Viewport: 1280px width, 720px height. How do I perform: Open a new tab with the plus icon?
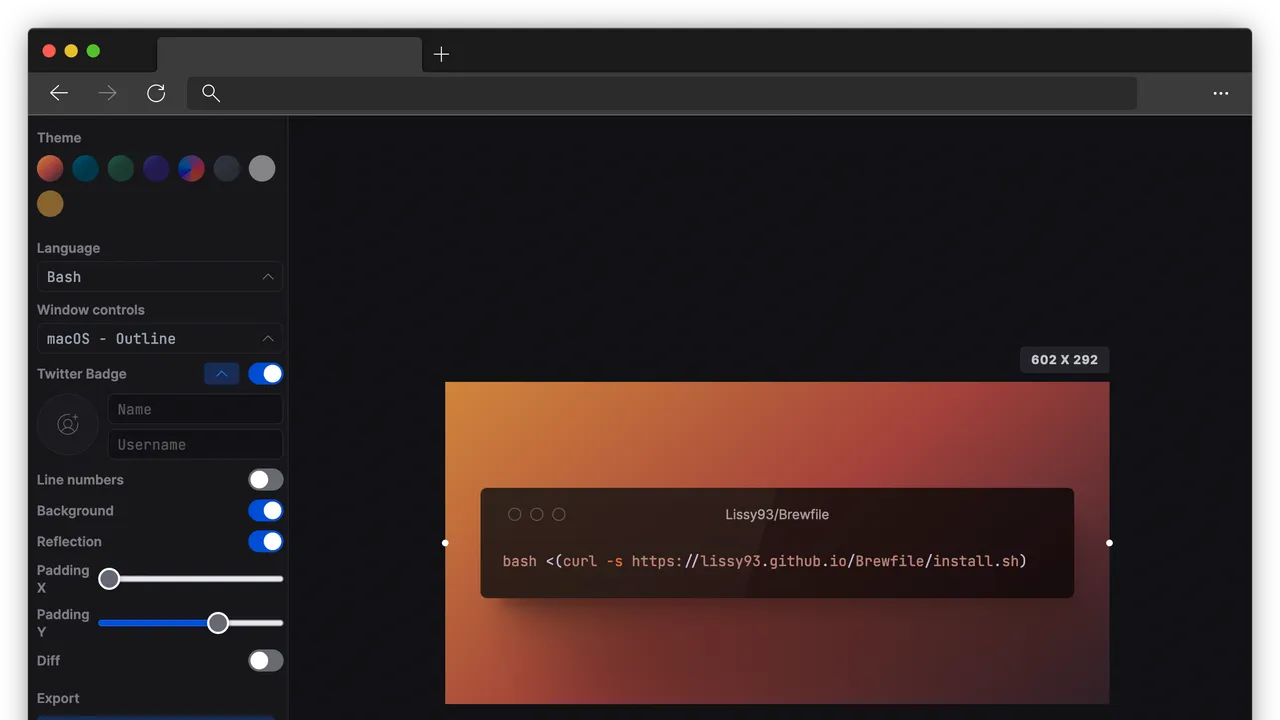441,54
